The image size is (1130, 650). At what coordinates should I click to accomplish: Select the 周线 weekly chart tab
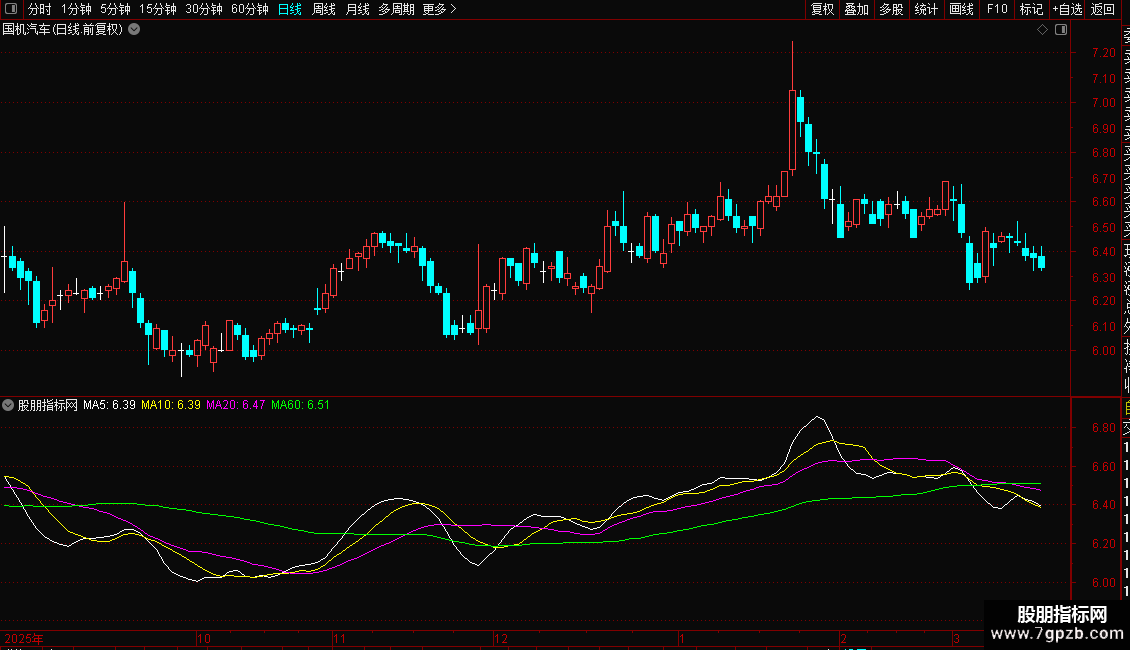(324, 9)
